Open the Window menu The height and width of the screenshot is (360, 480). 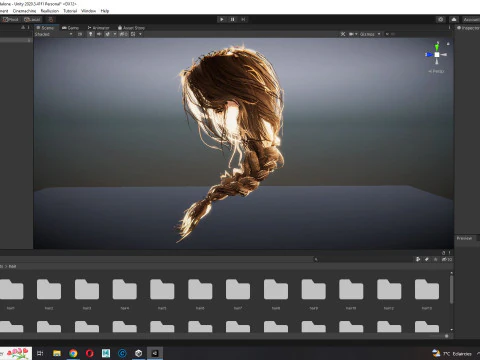(88, 11)
